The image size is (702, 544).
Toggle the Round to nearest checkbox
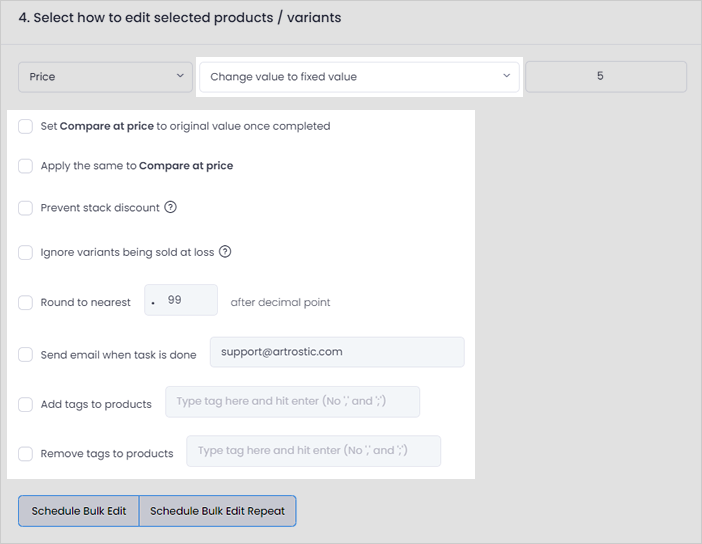[26, 302]
